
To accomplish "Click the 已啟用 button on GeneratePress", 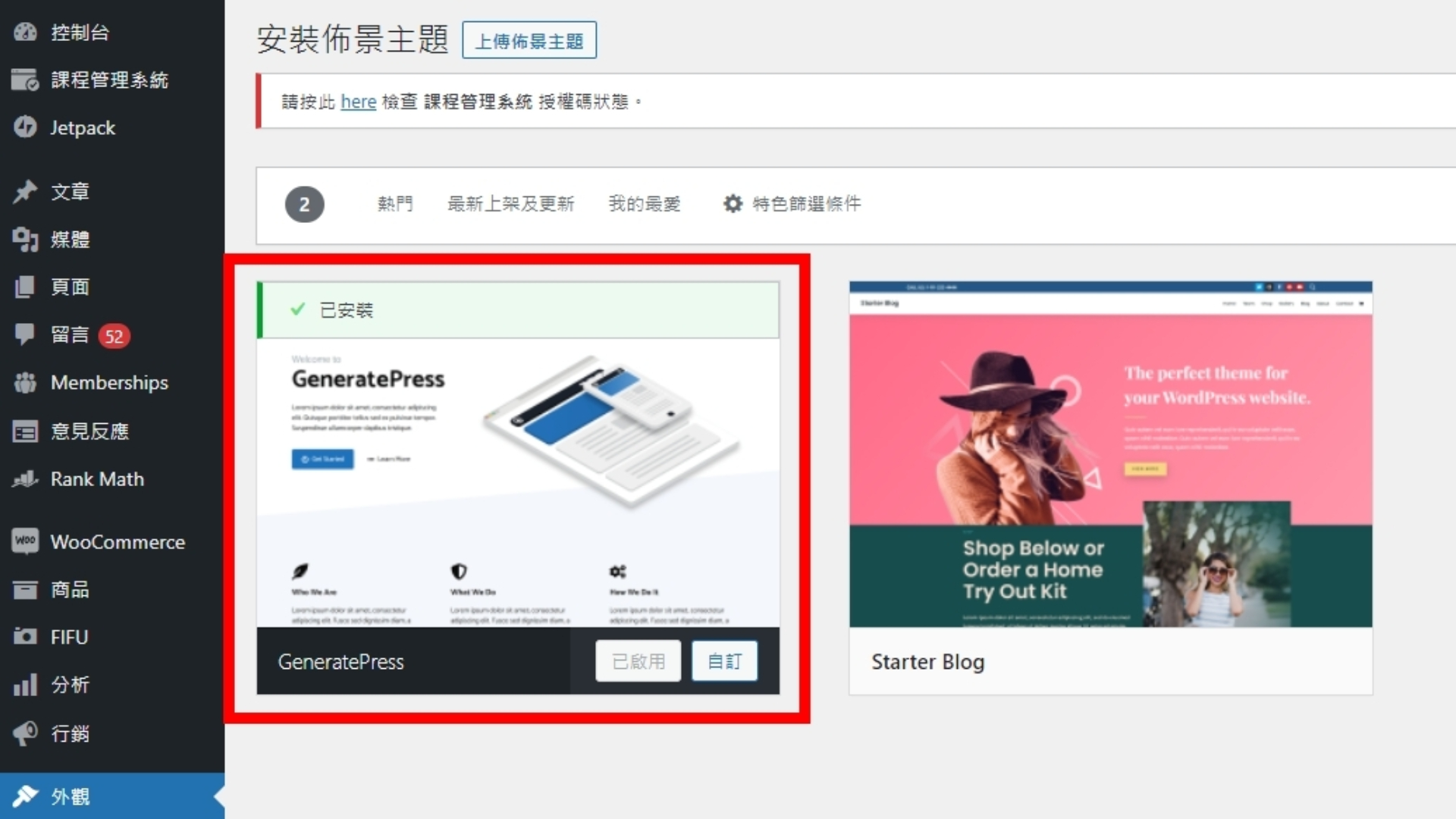I will pyautogui.click(x=639, y=661).
